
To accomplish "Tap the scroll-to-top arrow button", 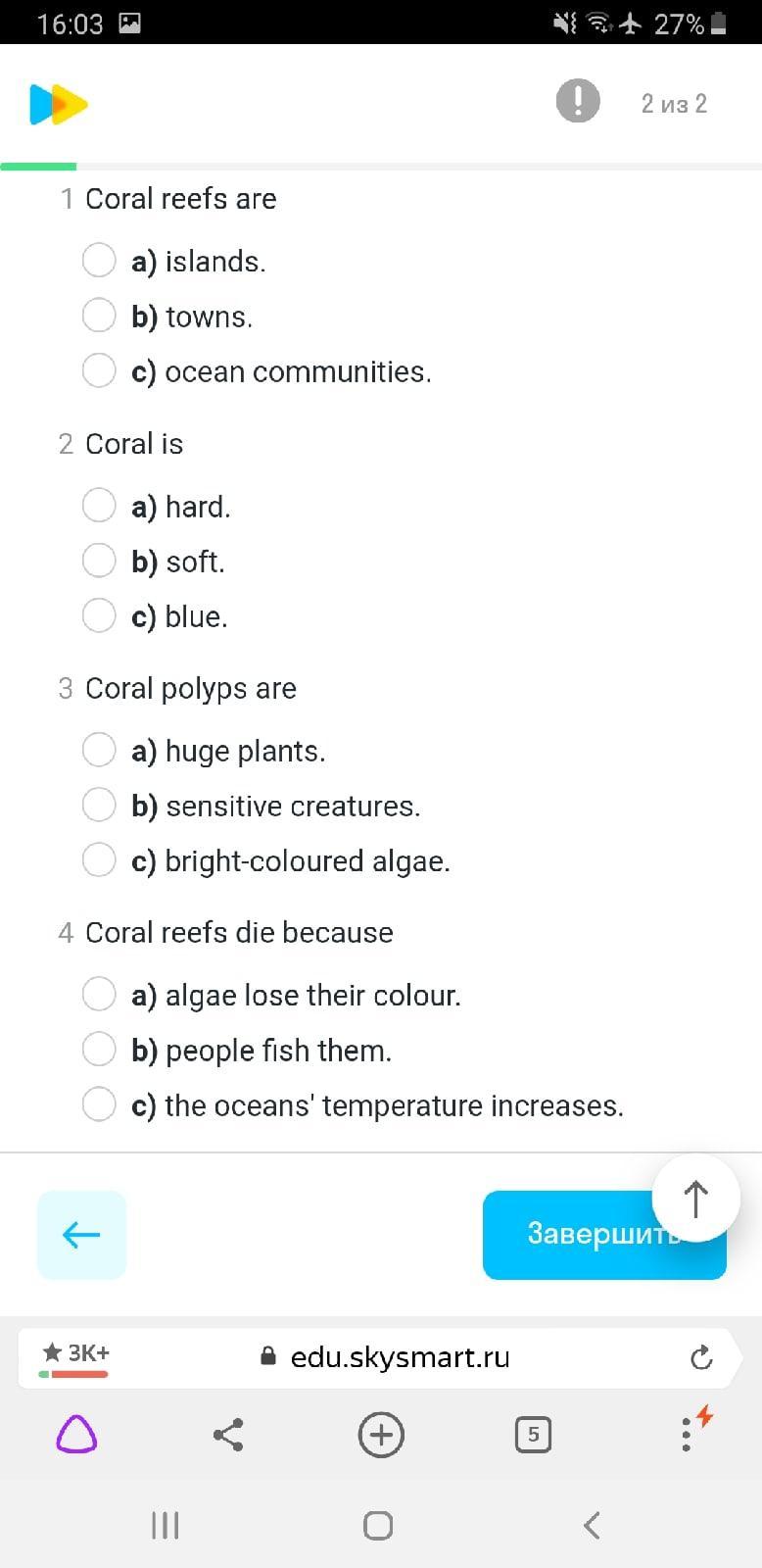I will click(x=695, y=1199).
